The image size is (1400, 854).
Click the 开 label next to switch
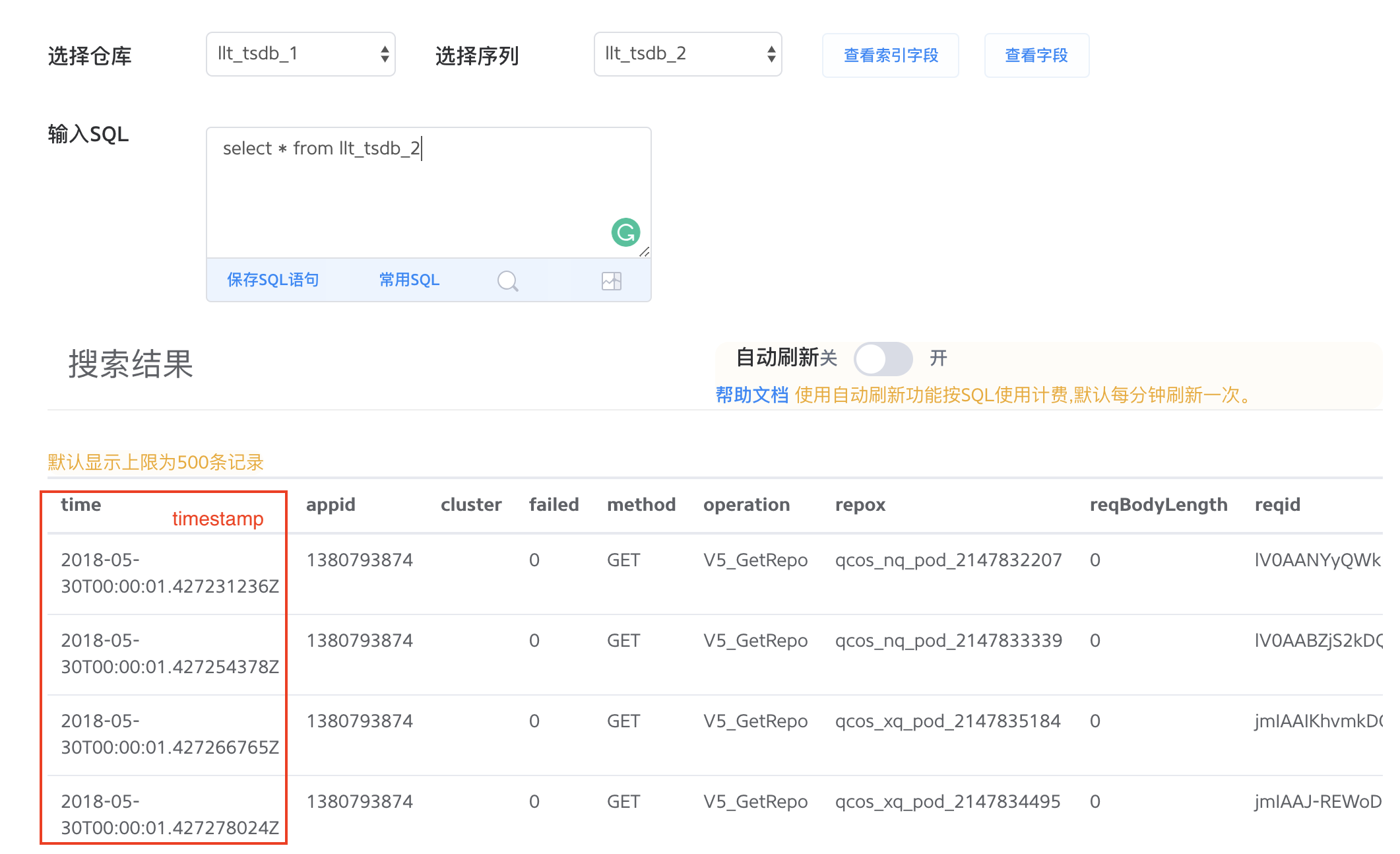[x=938, y=358]
